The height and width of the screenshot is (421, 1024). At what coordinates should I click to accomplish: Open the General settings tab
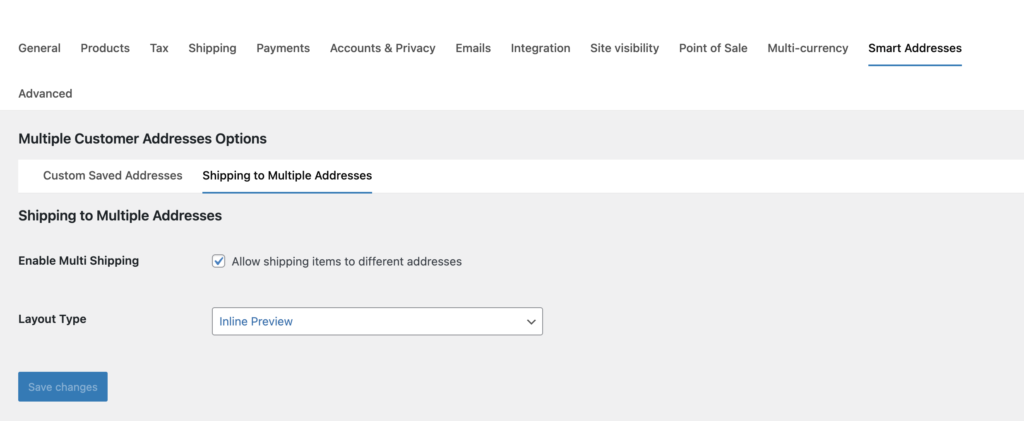coord(39,48)
